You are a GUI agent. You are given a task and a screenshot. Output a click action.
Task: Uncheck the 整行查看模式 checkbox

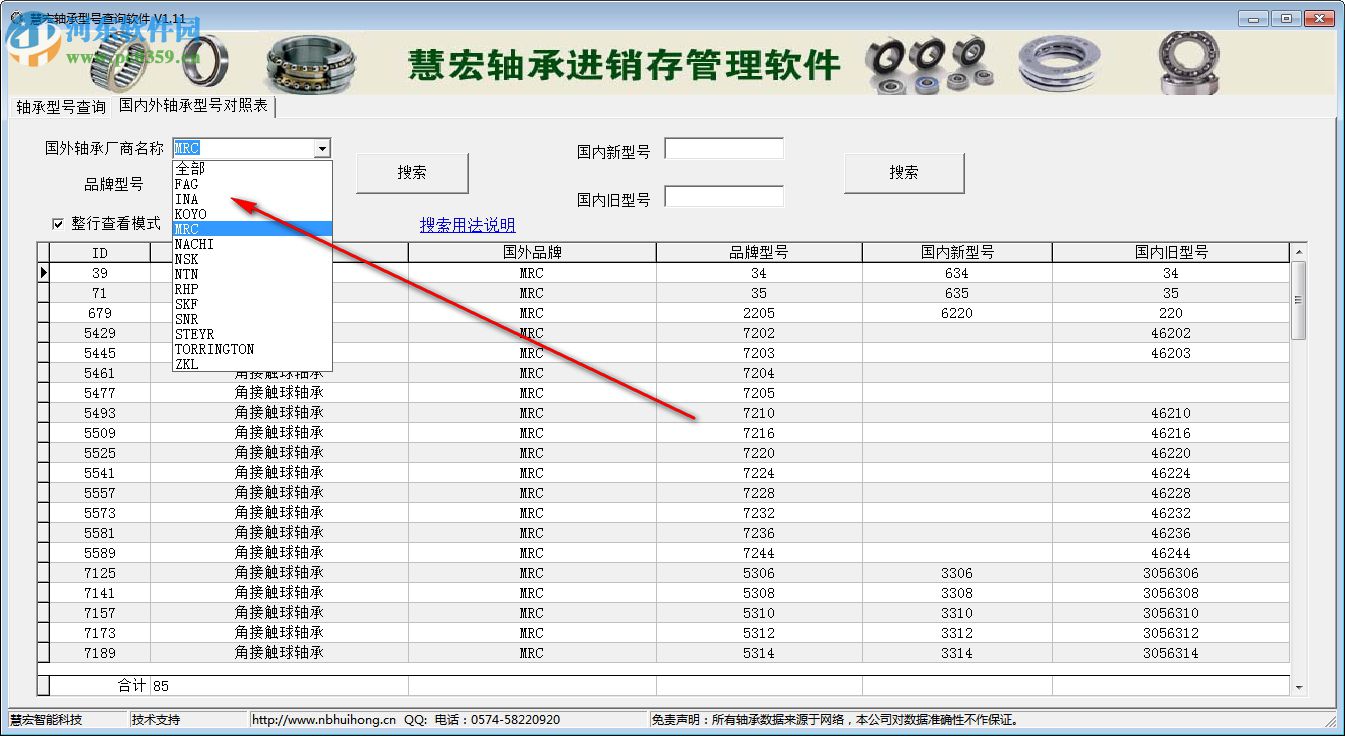[57, 224]
